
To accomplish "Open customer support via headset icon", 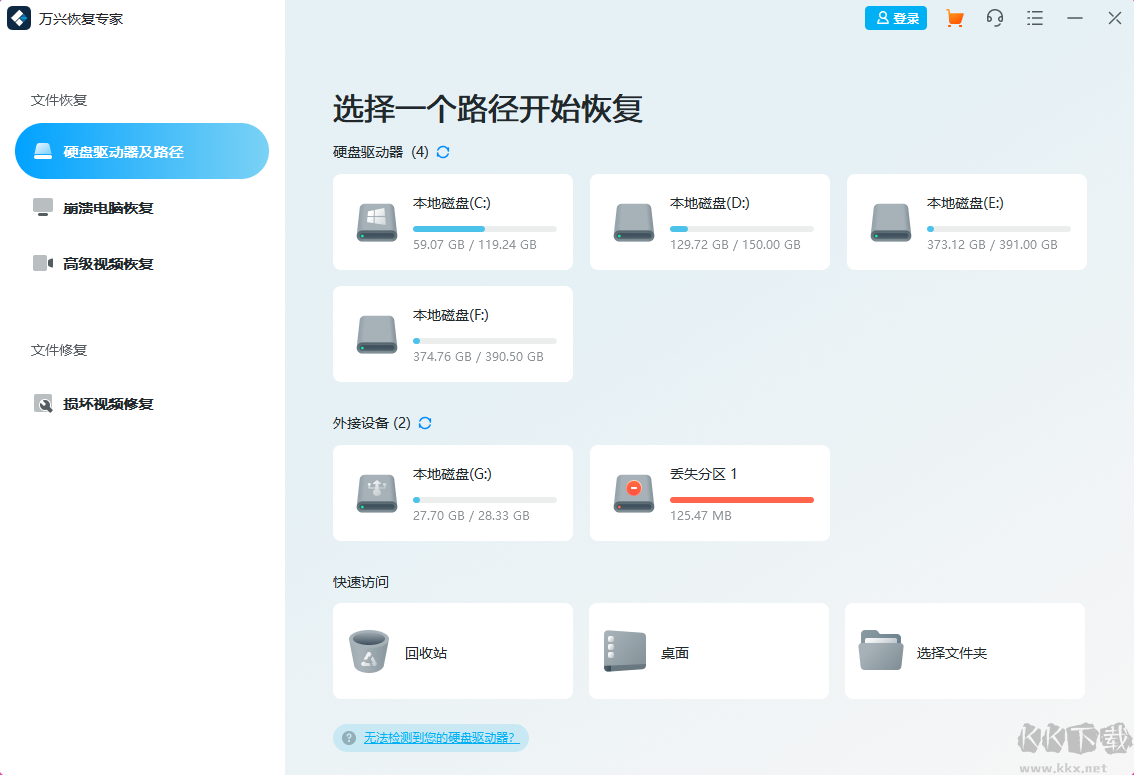I will coord(994,18).
